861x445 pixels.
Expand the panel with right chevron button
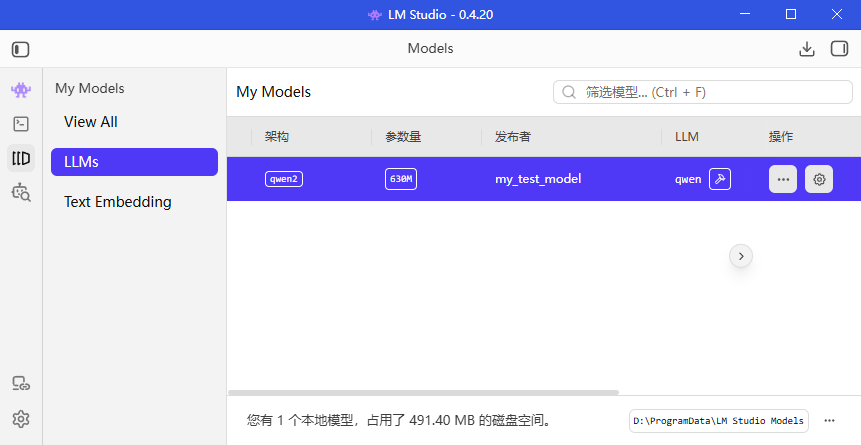(x=741, y=256)
